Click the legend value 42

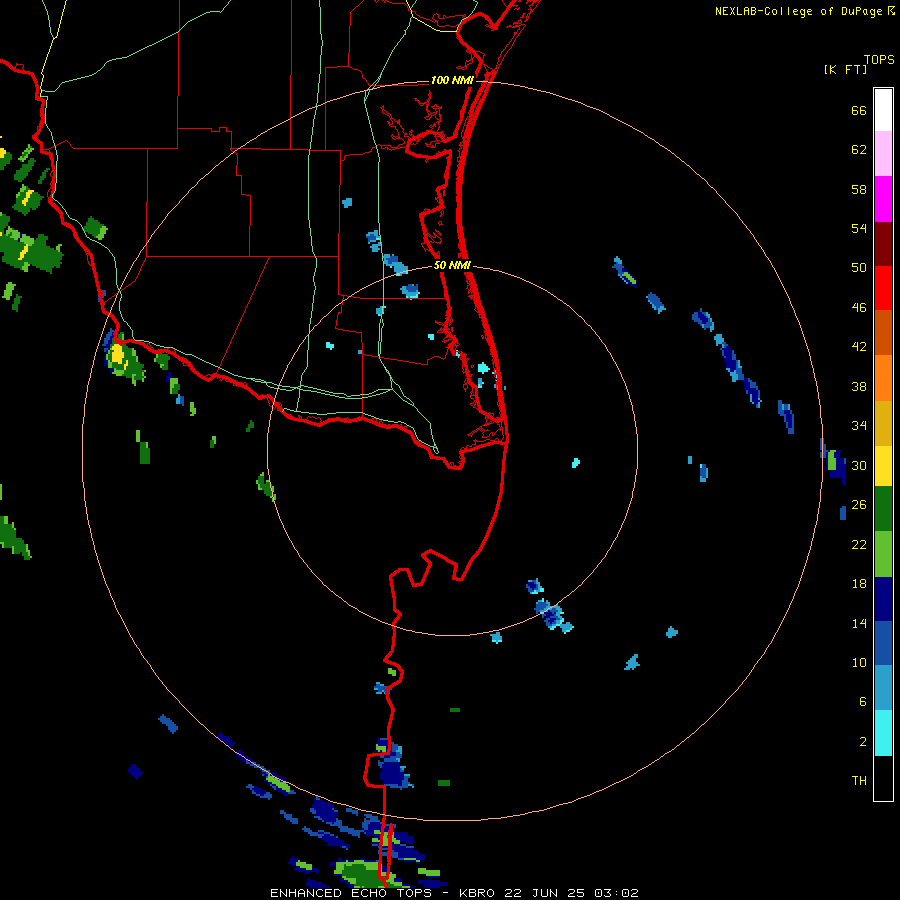click(859, 347)
